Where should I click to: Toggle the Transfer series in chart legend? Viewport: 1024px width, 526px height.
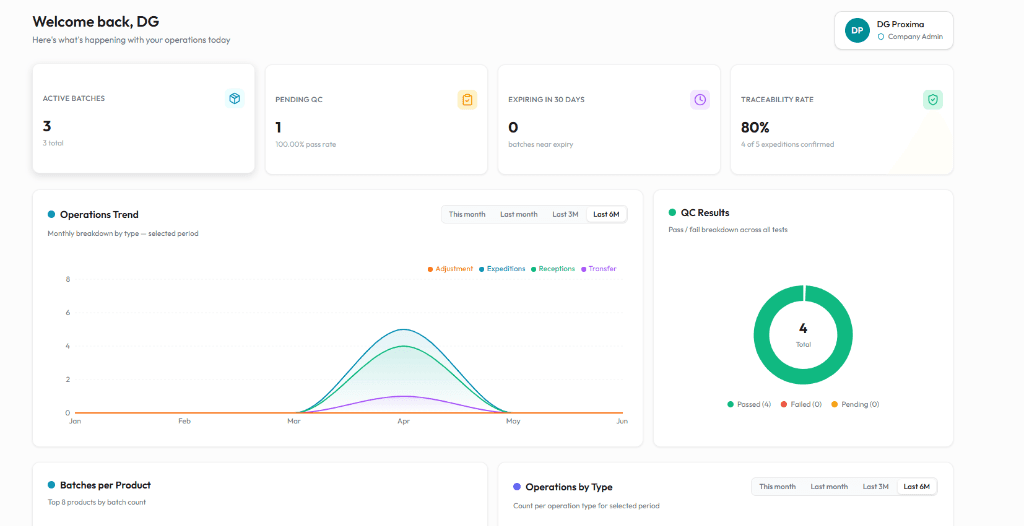pos(598,269)
